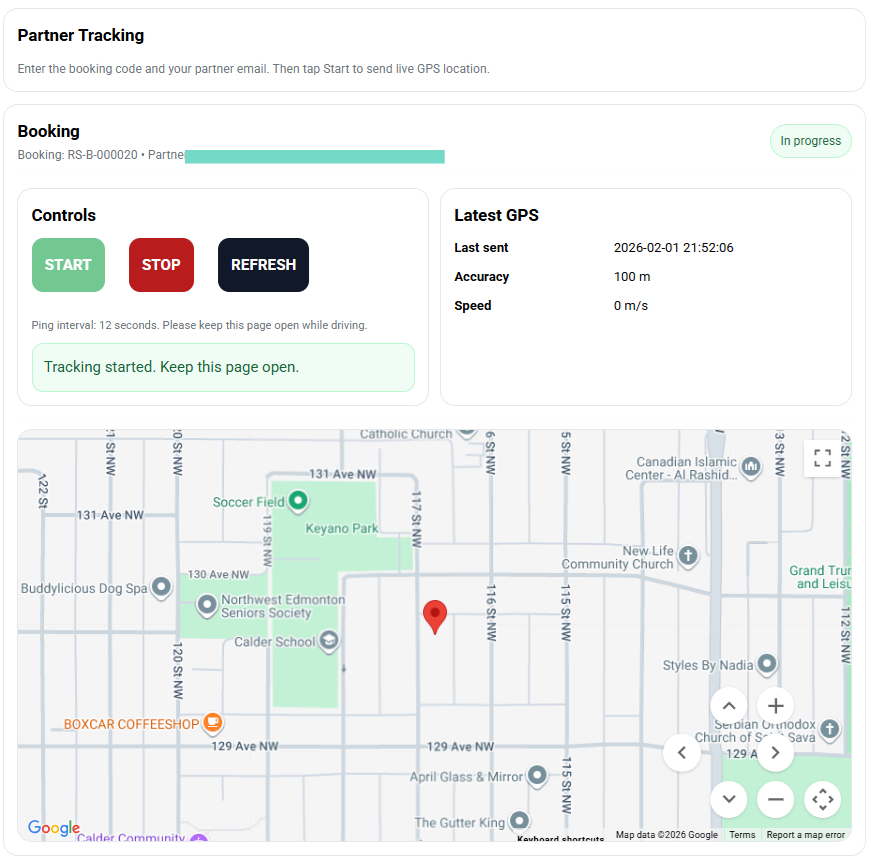This screenshot has width=871, height=867.
Task: Click the Map data ©2026 Google text
Action: (667, 835)
